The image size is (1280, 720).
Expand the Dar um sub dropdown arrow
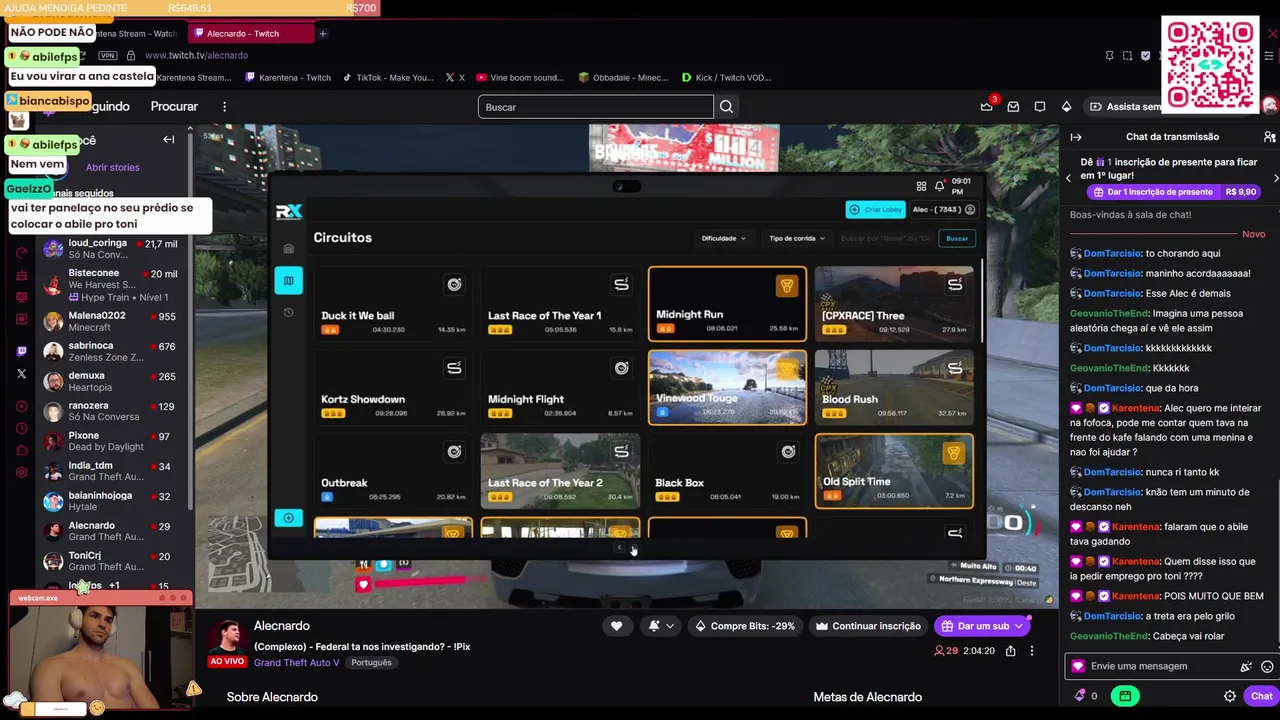click(1019, 626)
